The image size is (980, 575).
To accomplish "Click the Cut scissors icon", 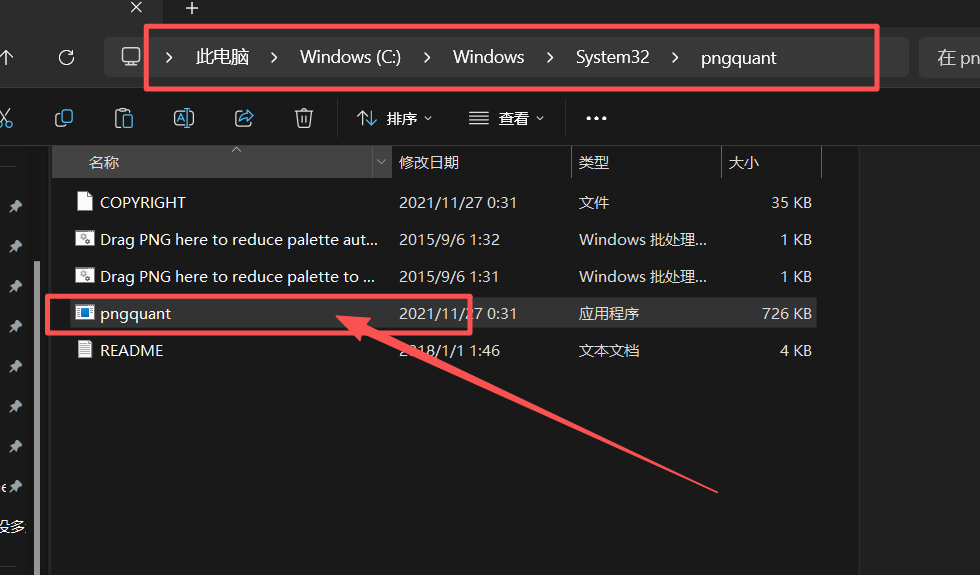I will click(6, 118).
